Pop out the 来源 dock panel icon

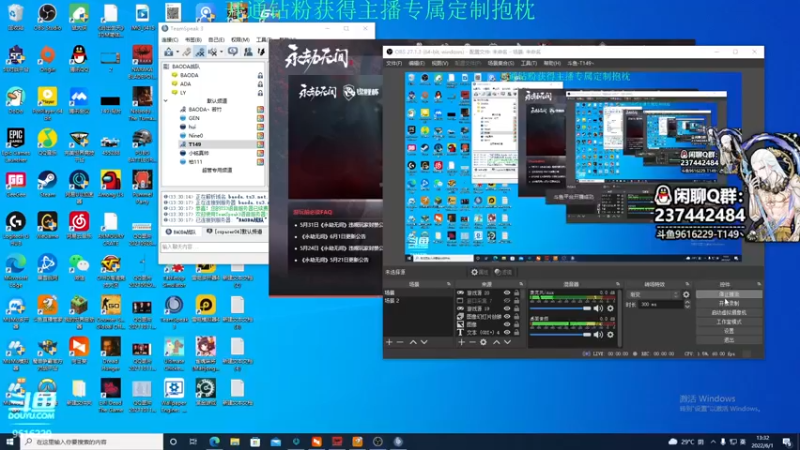(521, 284)
